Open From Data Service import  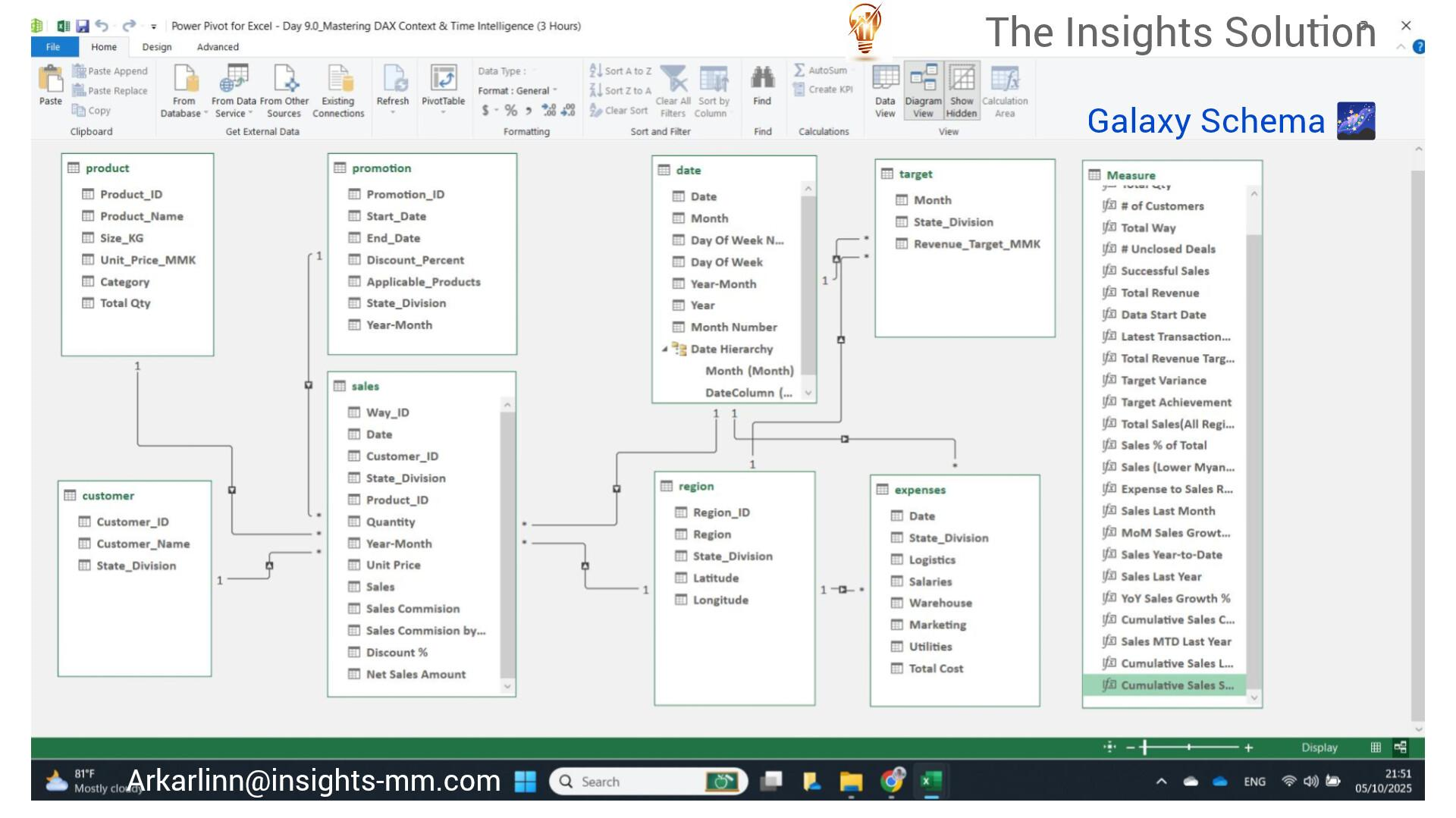[x=234, y=80]
